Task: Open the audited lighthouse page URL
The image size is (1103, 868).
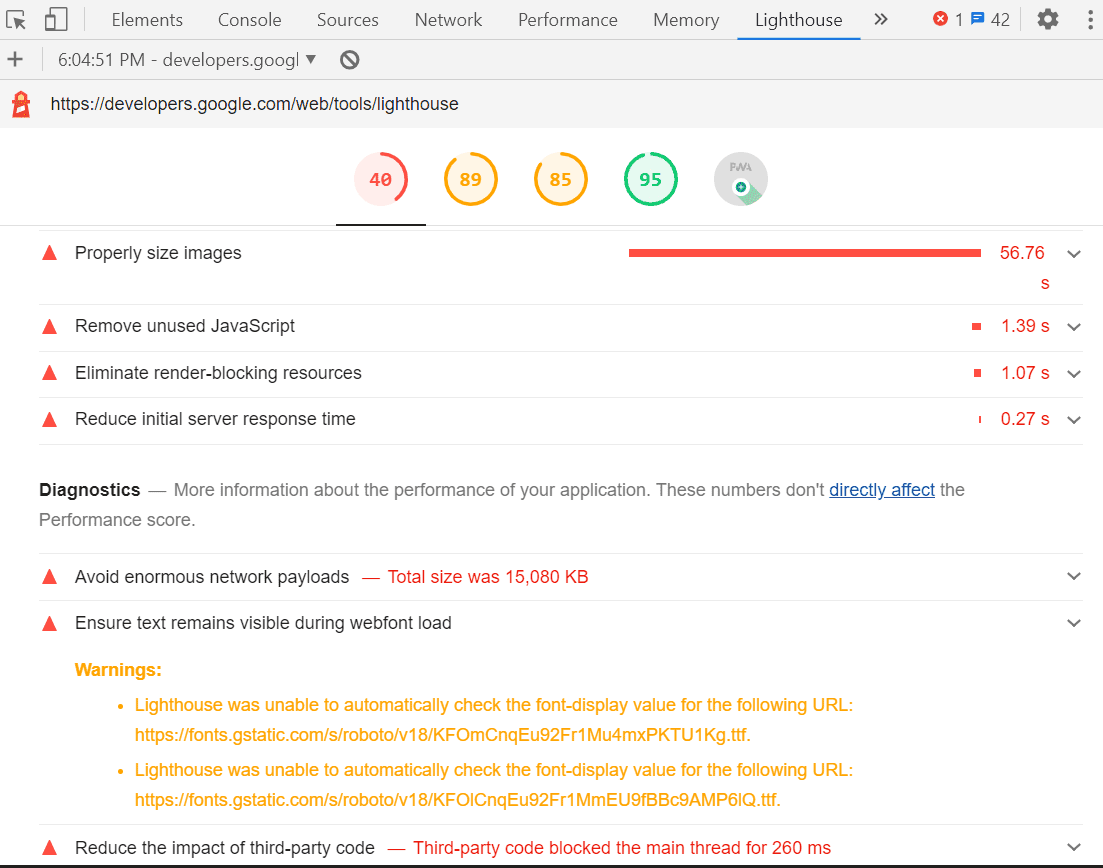Action: (254, 104)
